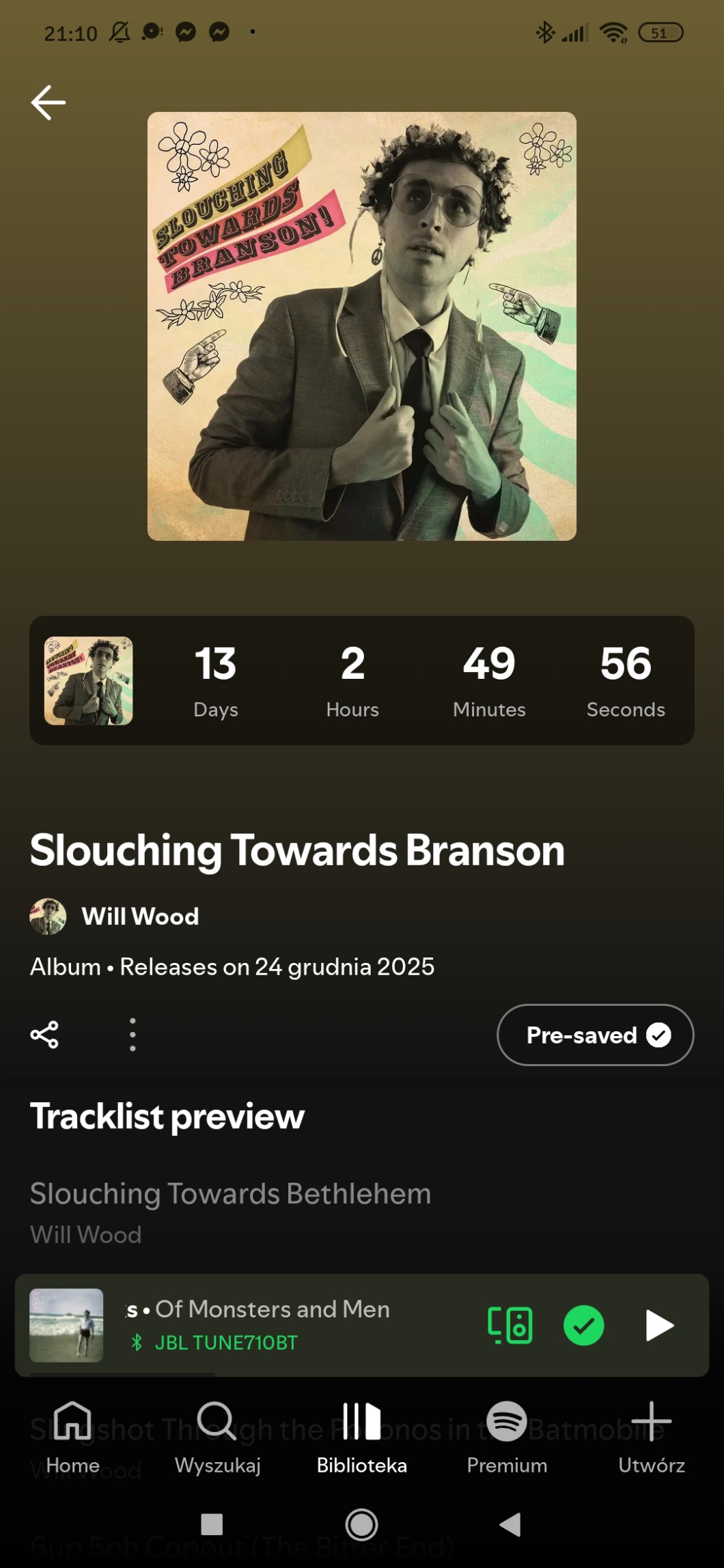Go to the Home tab

[72, 1437]
